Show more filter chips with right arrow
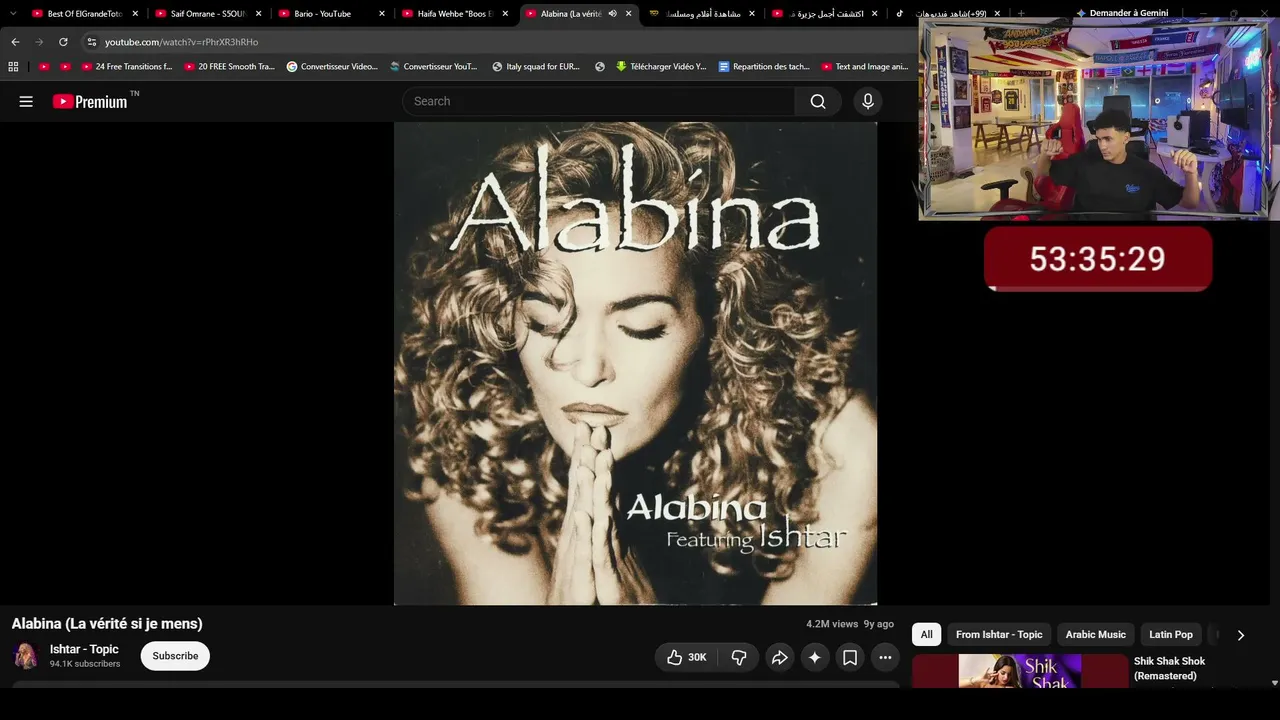The image size is (1280, 720). (1241, 635)
